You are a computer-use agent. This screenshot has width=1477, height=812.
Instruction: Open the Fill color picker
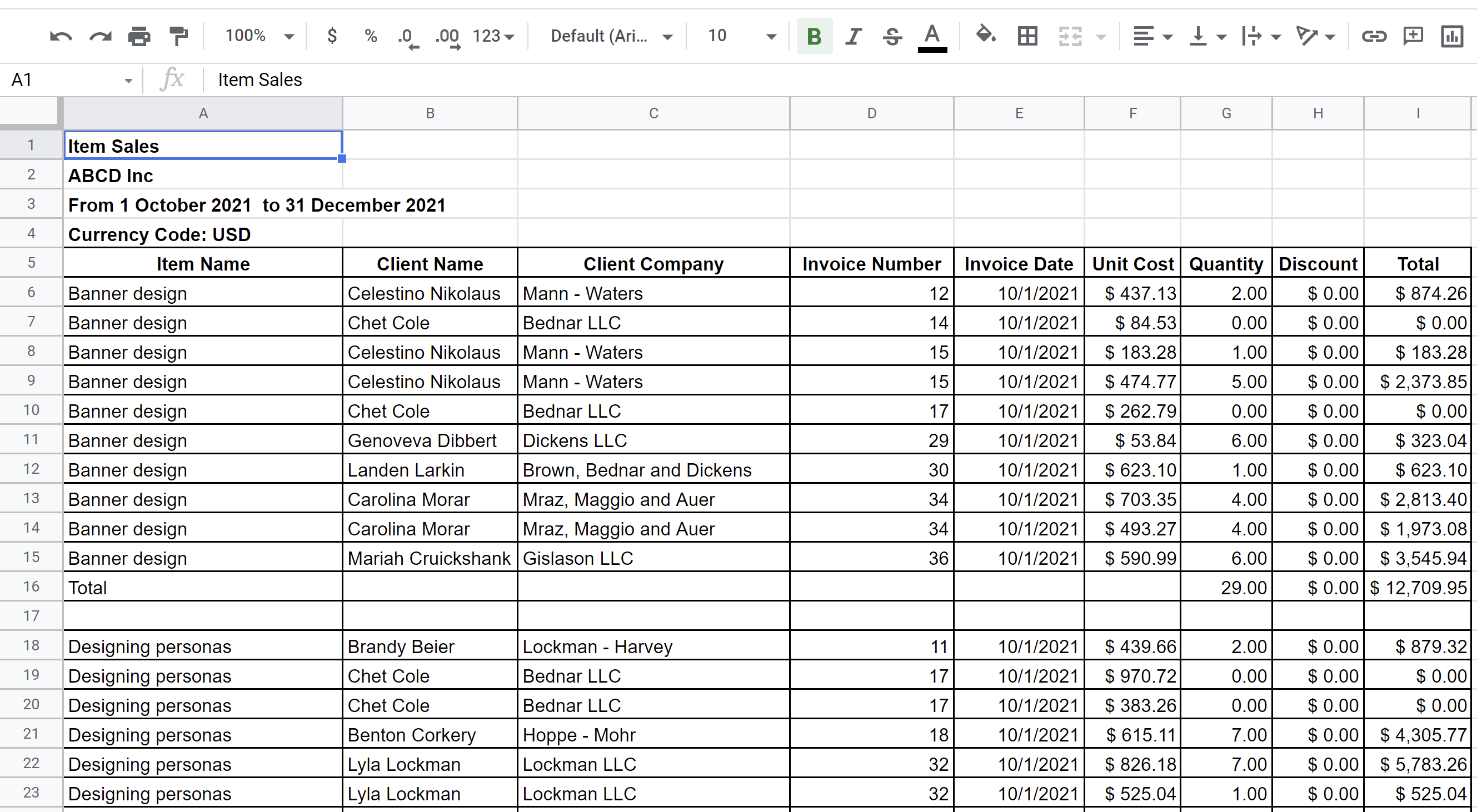985,36
